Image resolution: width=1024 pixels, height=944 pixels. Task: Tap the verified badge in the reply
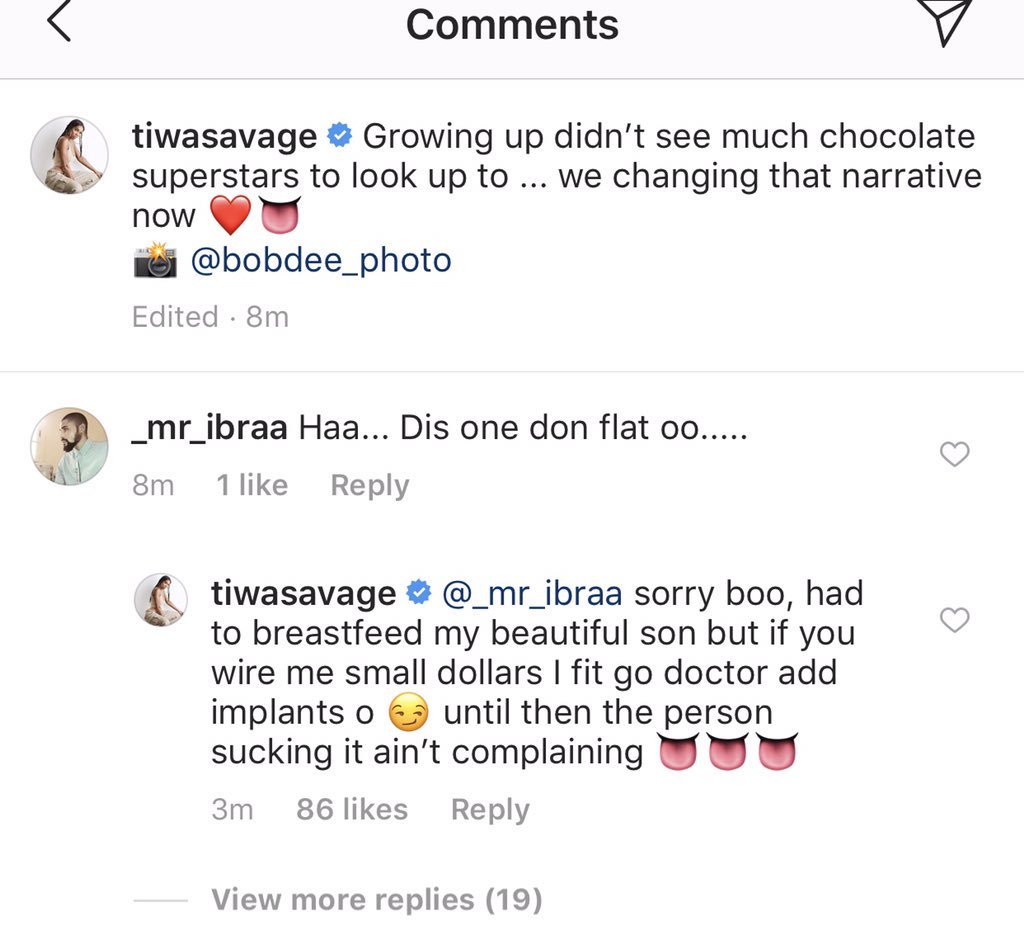pyautogui.click(x=419, y=594)
